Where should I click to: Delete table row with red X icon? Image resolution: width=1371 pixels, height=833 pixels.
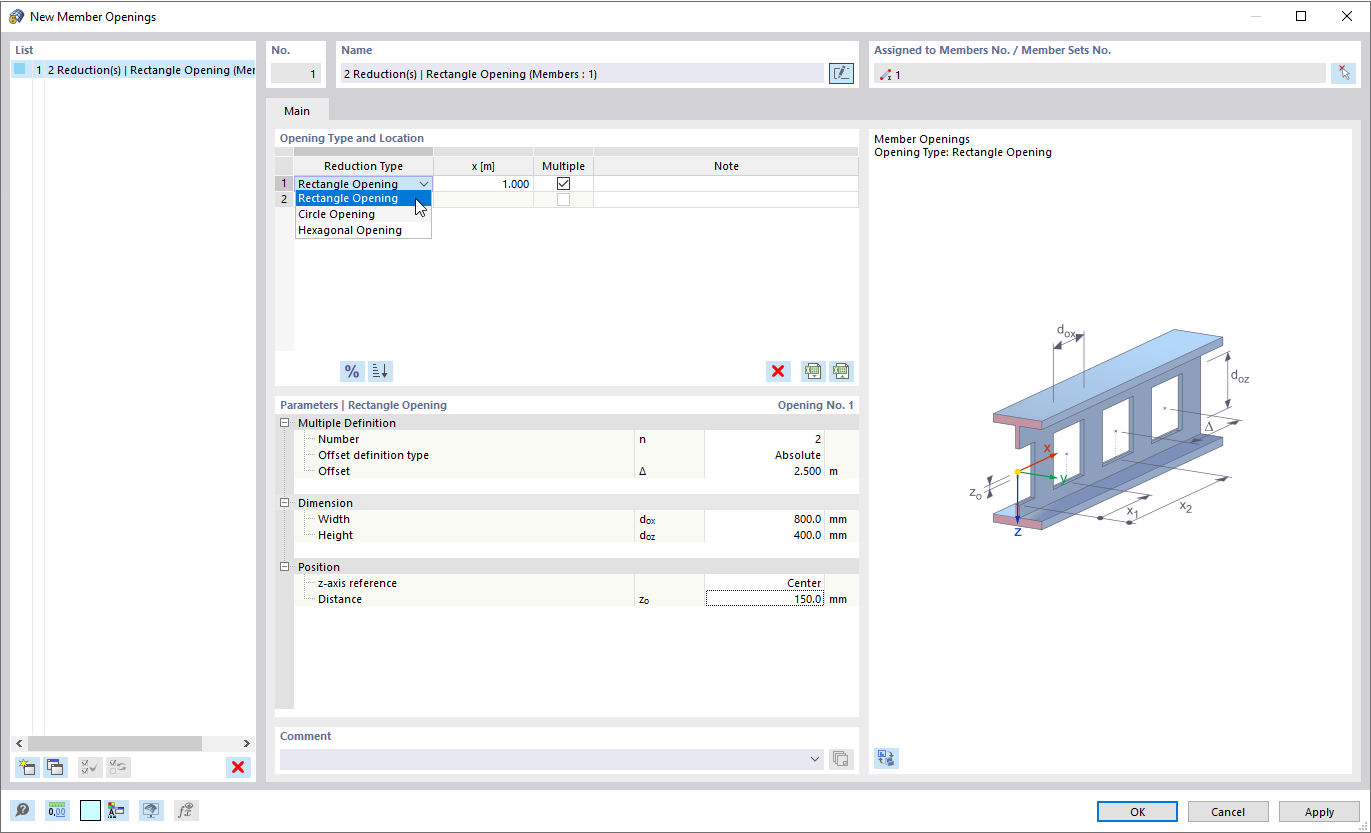click(778, 371)
